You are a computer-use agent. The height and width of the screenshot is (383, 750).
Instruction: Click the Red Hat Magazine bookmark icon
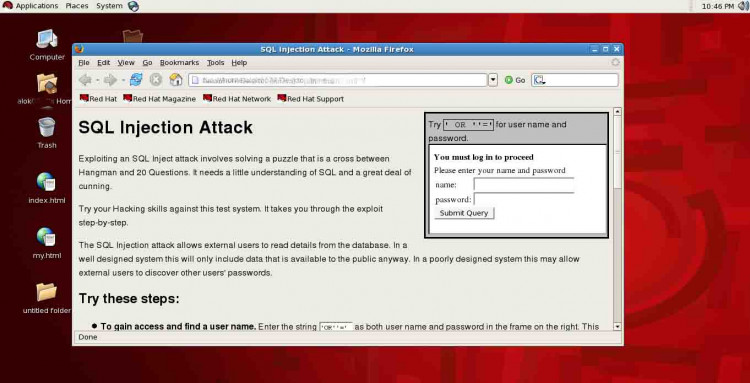tap(127, 98)
